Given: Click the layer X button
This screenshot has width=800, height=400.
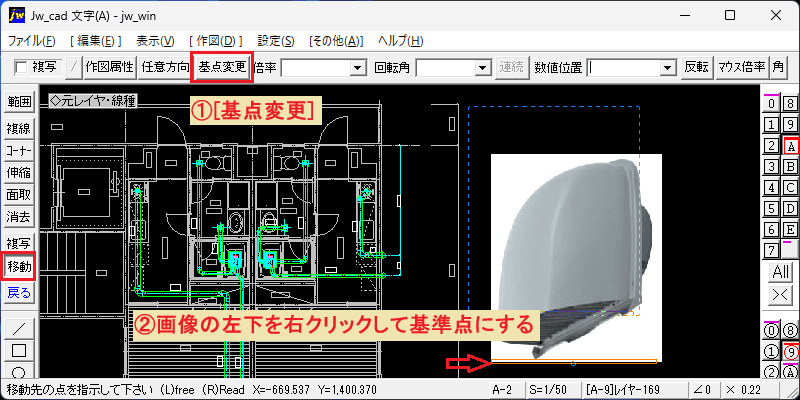Looking at the screenshot, I should point(781,294).
